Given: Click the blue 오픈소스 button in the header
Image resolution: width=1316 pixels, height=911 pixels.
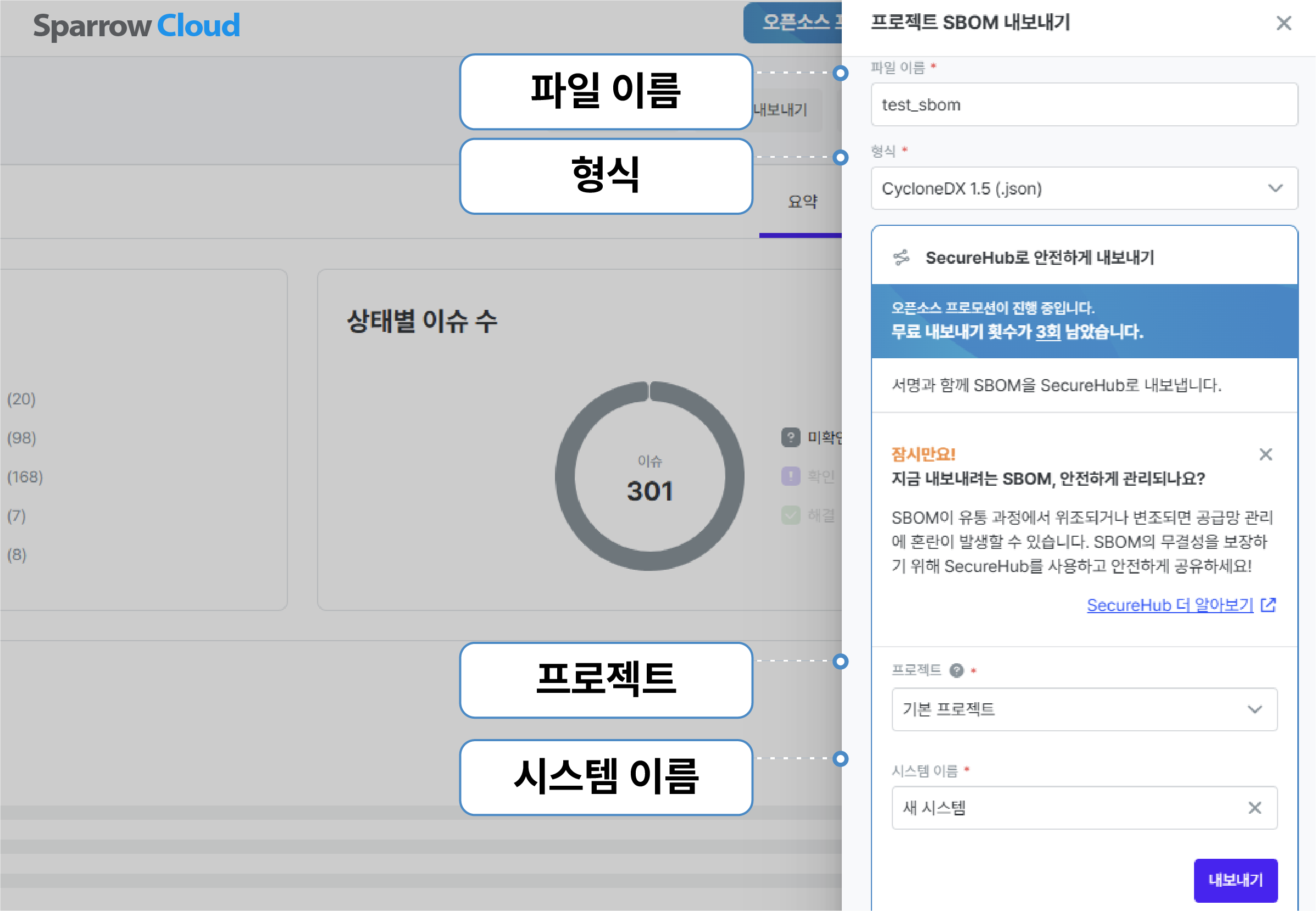Looking at the screenshot, I should (x=793, y=23).
